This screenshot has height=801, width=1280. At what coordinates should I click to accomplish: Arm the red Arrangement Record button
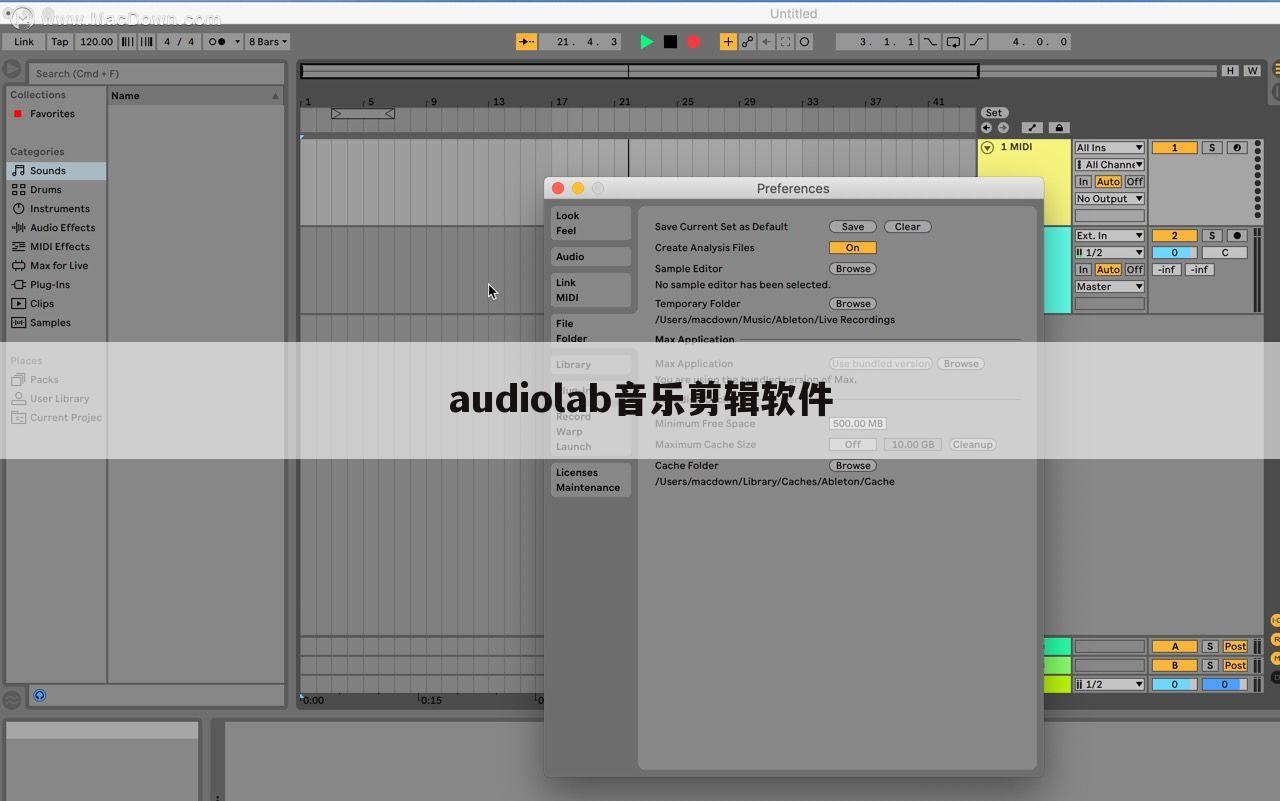point(693,42)
